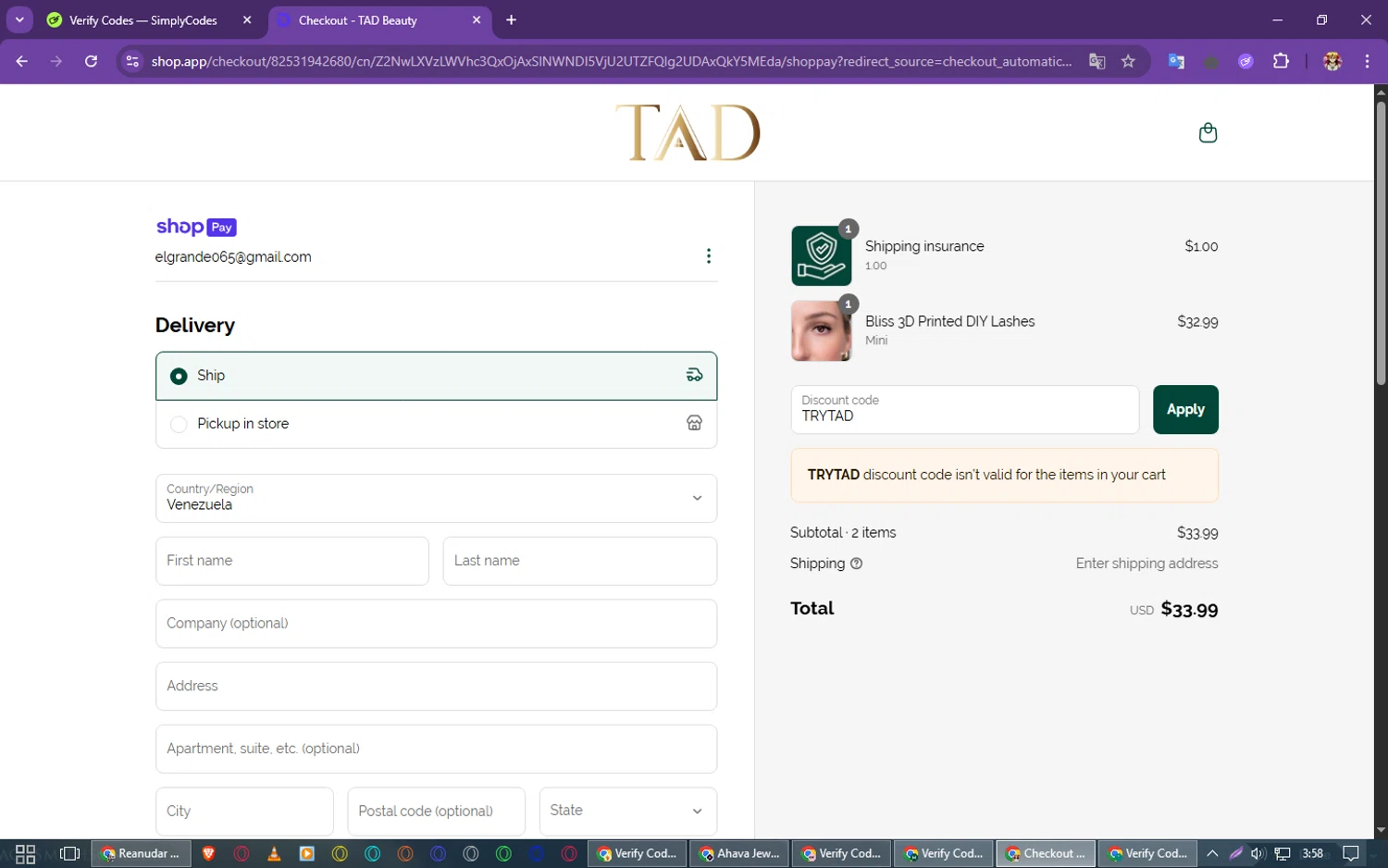This screenshot has height=868, width=1388.
Task: Click the scrollbar down arrow
Action: coord(1381,830)
